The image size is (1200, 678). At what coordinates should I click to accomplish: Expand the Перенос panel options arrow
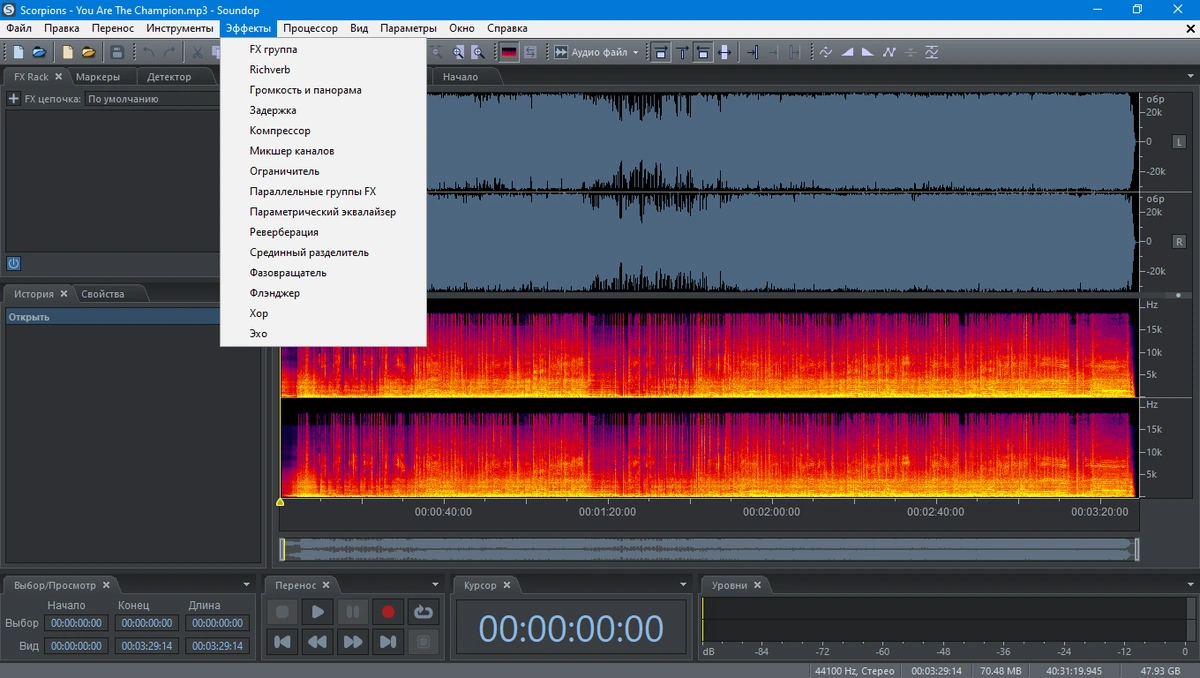tap(435, 585)
